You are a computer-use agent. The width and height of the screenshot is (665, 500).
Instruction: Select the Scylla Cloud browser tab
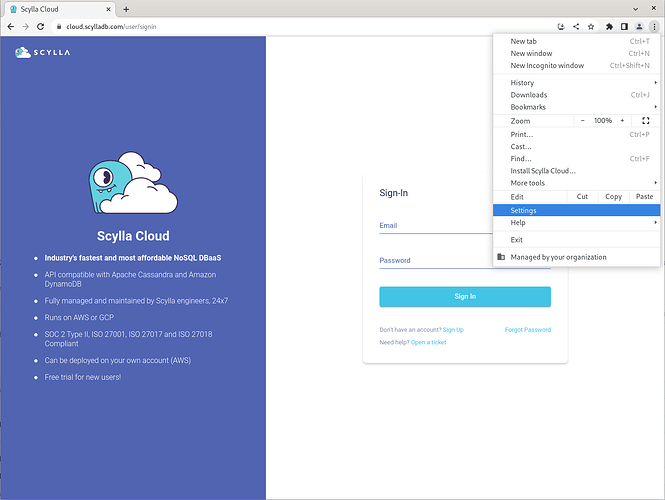tap(61, 9)
